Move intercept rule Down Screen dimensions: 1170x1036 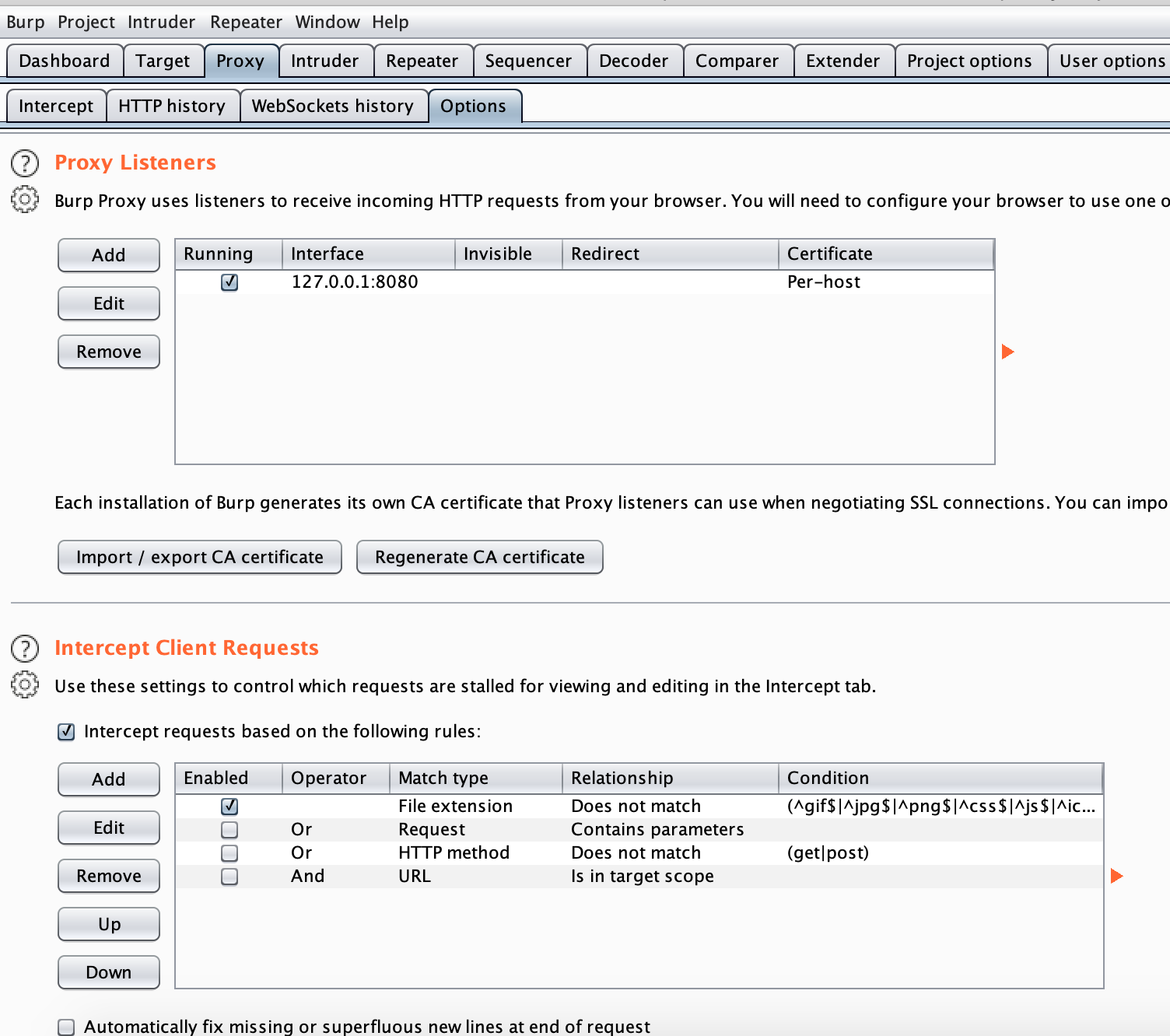[x=109, y=972]
